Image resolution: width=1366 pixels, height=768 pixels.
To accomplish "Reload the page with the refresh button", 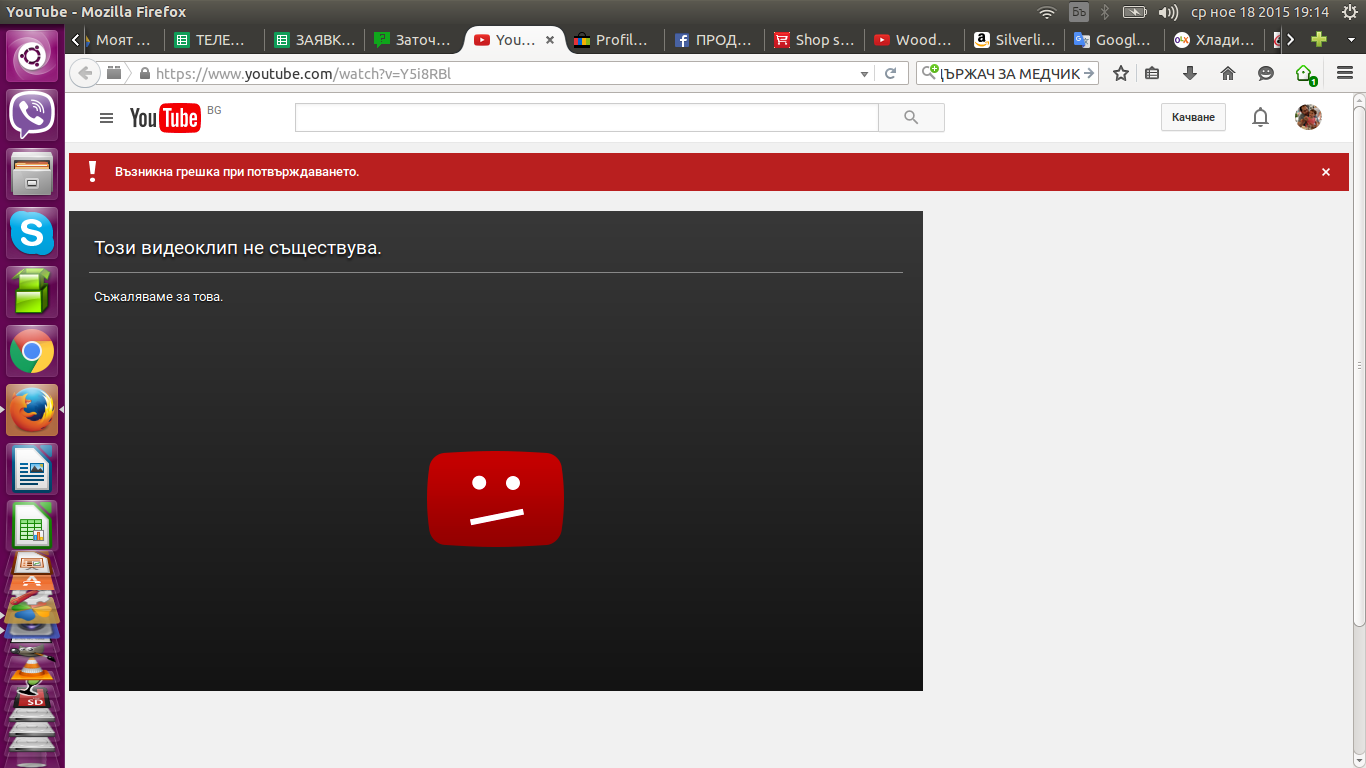I will pos(890,74).
